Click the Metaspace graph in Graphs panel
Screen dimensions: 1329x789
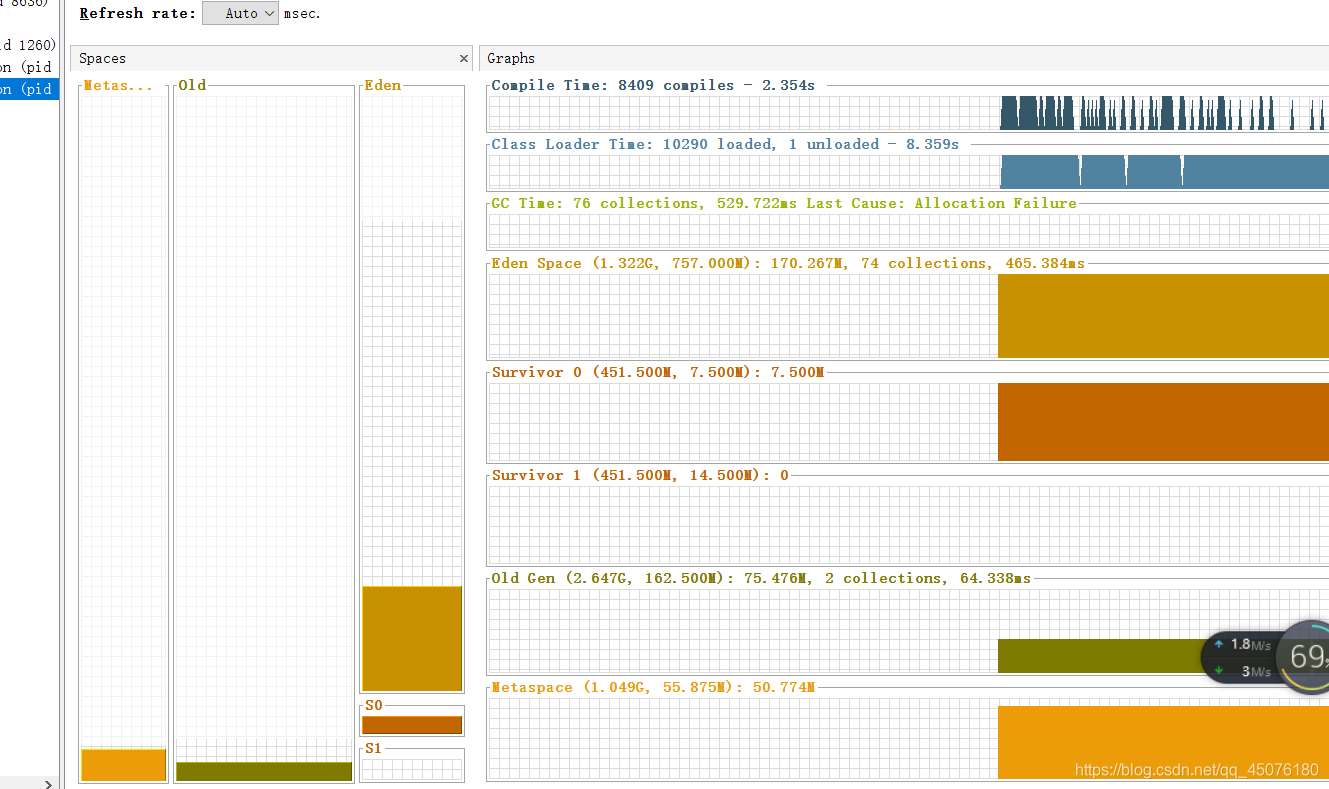[908, 739]
